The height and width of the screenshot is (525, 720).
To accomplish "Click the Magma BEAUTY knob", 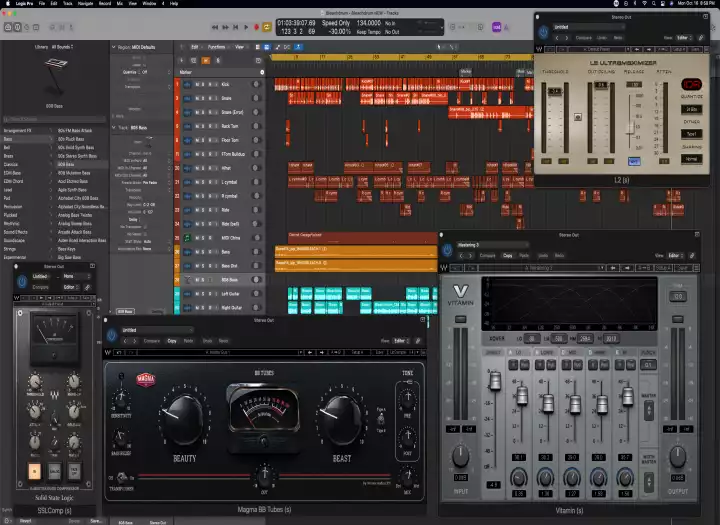I will [x=183, y=419].
